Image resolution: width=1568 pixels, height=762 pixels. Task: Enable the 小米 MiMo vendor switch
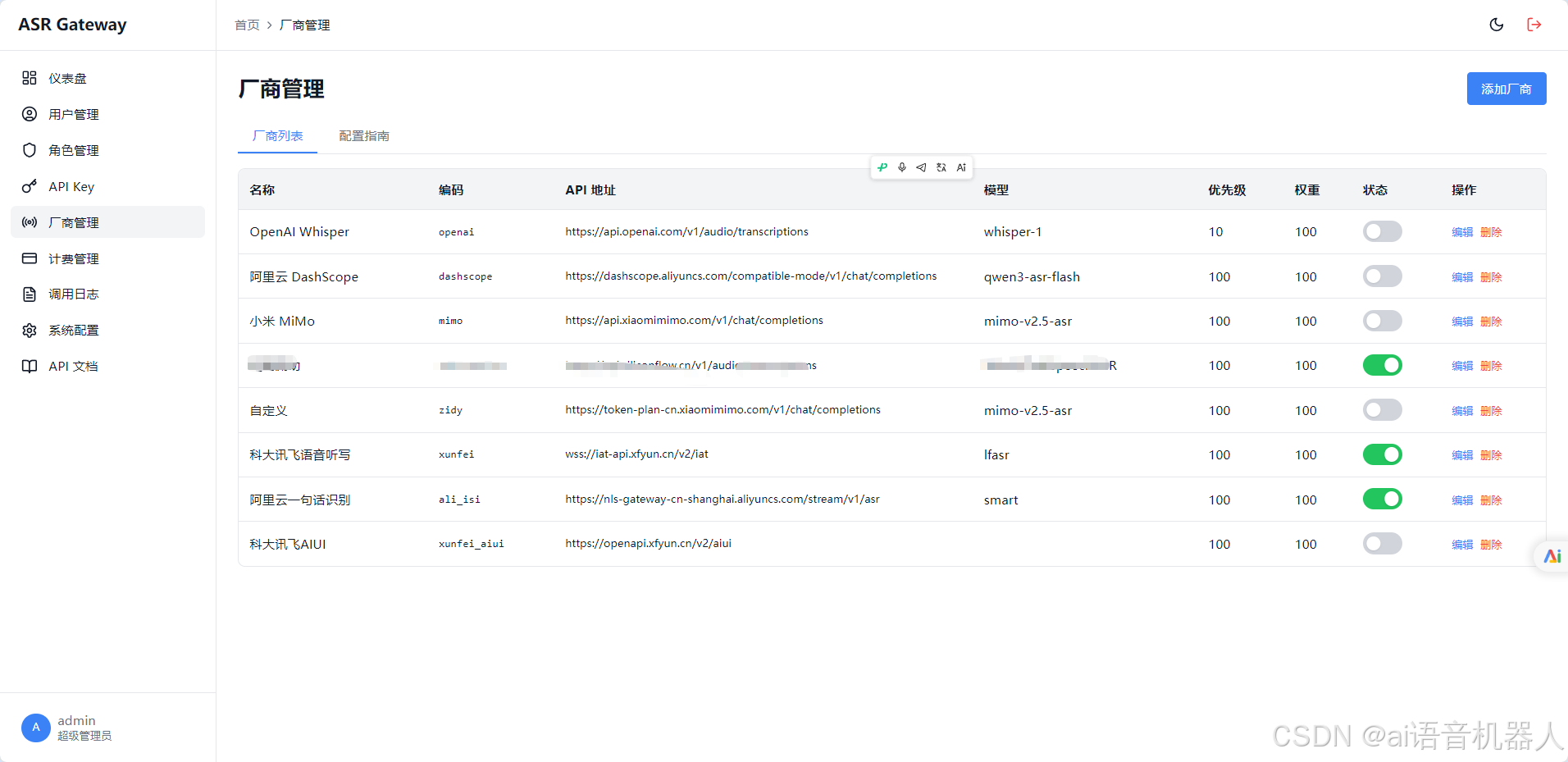1383,321
